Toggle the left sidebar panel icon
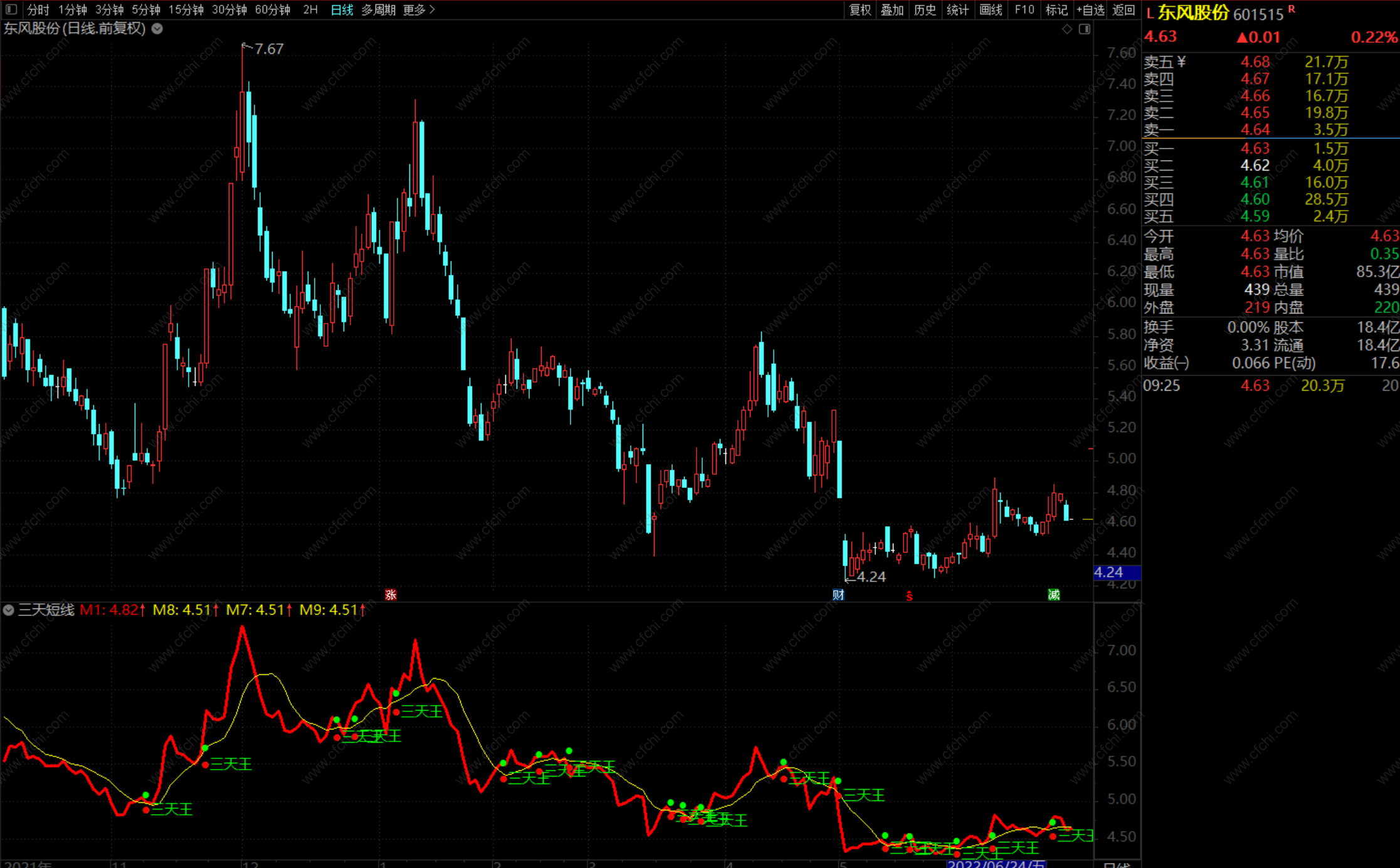Viewport: 1400px width, 868px height. 11,9
